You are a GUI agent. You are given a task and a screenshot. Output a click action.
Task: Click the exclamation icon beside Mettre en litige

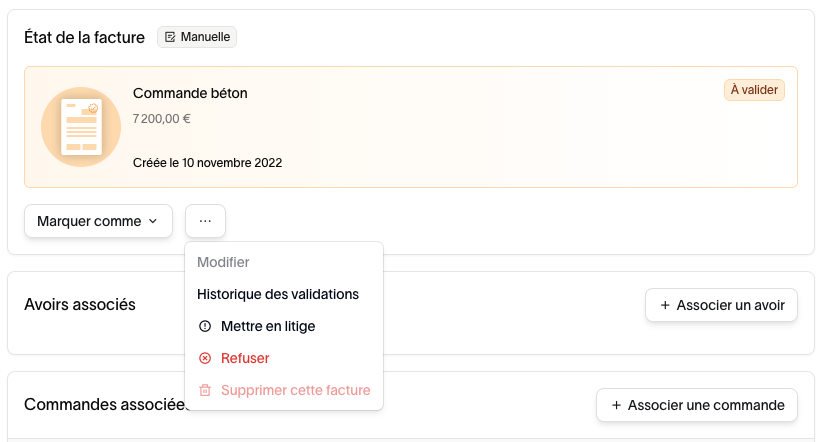point(205,327)
